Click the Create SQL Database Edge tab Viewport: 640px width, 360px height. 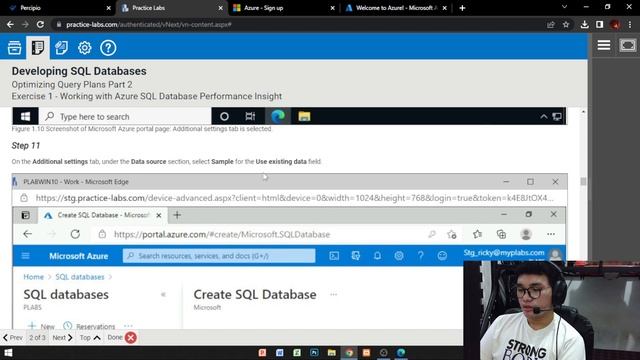pos(102,215)
